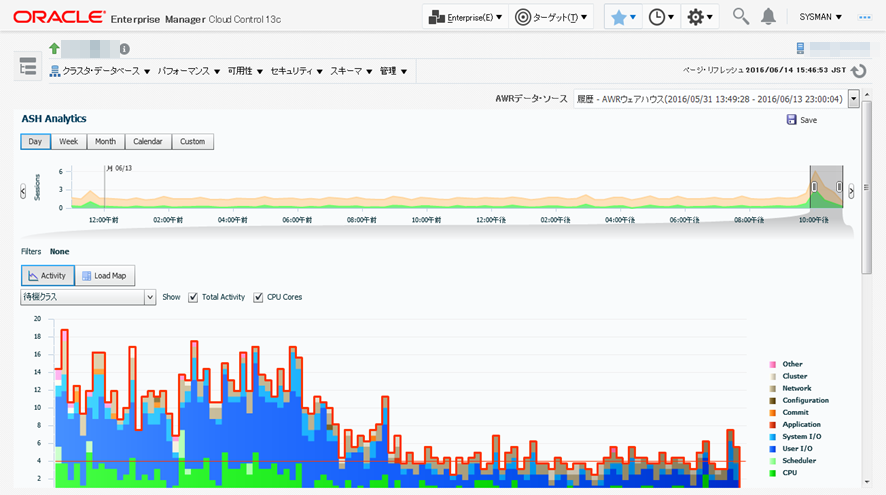Click scrollbar down arrow

tap(867, 482)
